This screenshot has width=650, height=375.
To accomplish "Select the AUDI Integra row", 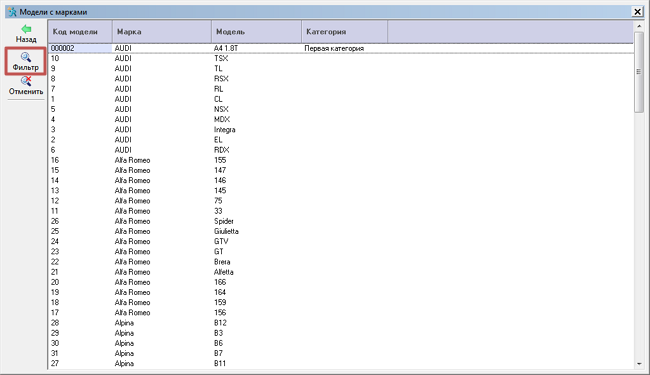I will click(341, 129).
